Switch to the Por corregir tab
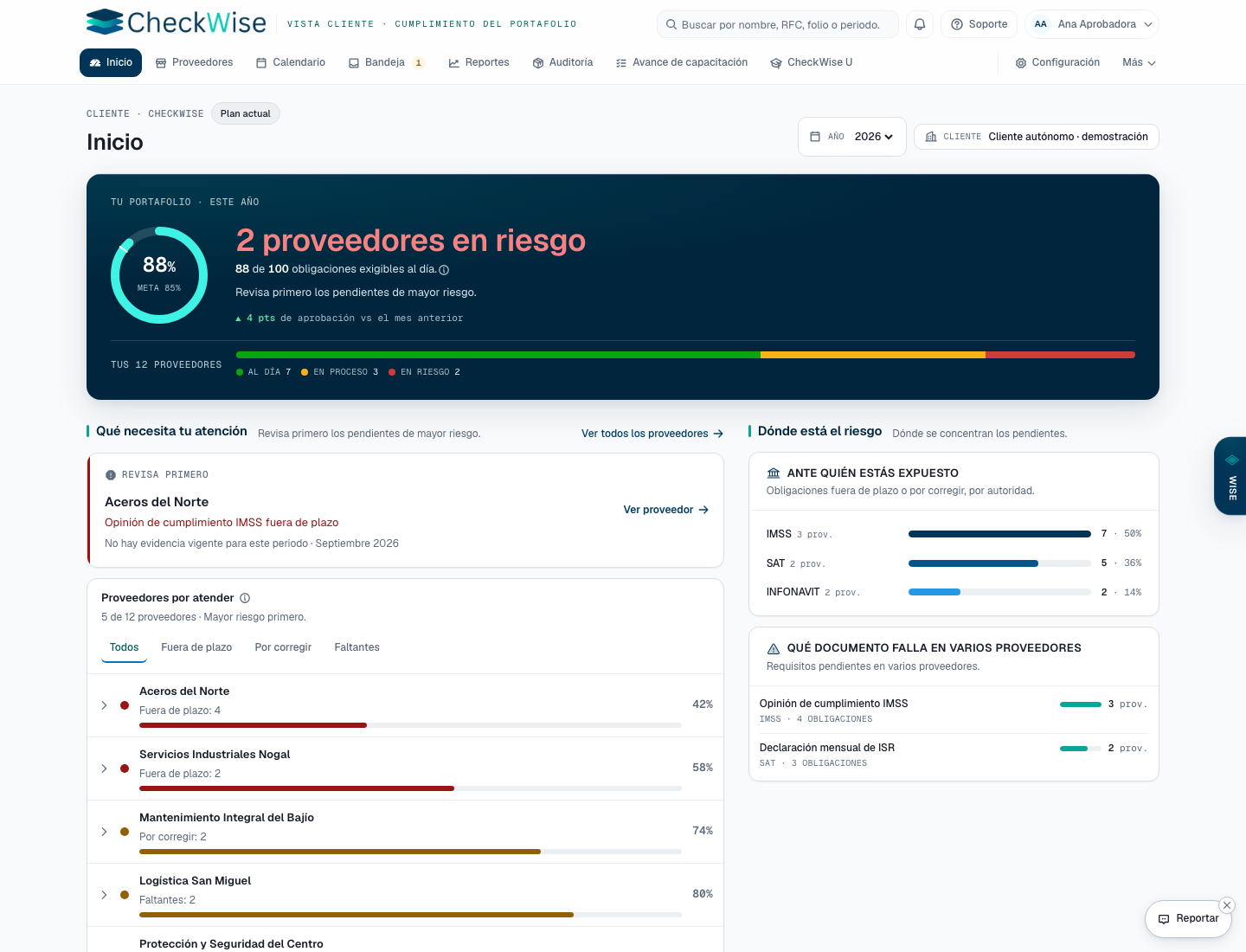The width and height of the screenshot is (1246, 952). pyautogui.click(x=283, y=647)
